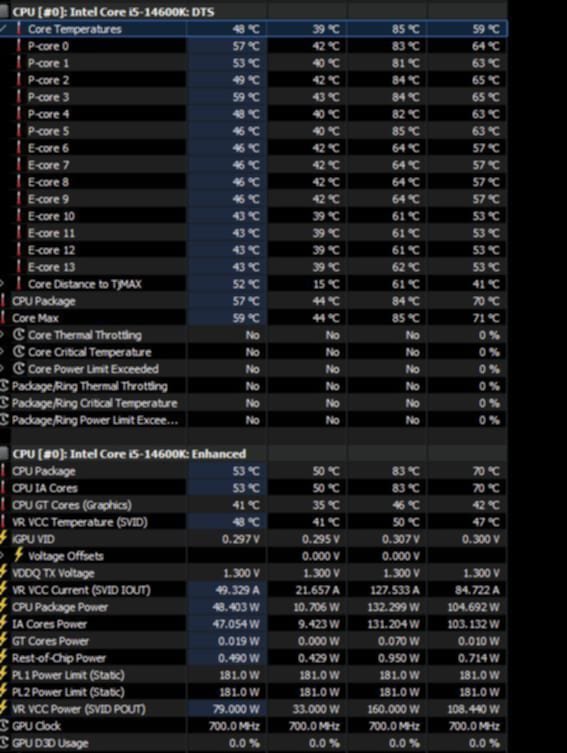Expand the Core Thermal Throttling entry
Viewport: 567px width, 753px height.
(2, 335)
